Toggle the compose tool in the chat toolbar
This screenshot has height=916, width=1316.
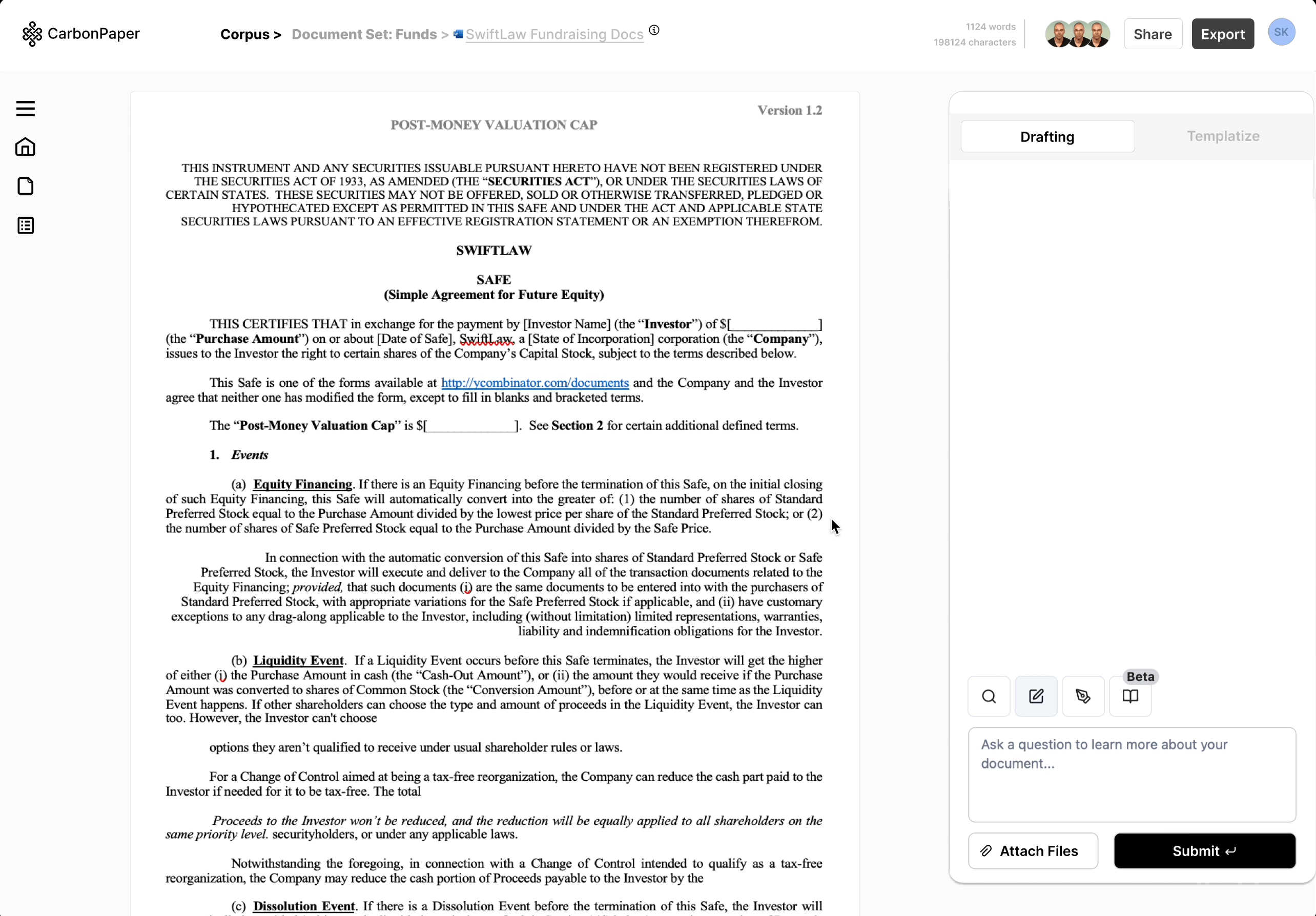(1036, 696)
